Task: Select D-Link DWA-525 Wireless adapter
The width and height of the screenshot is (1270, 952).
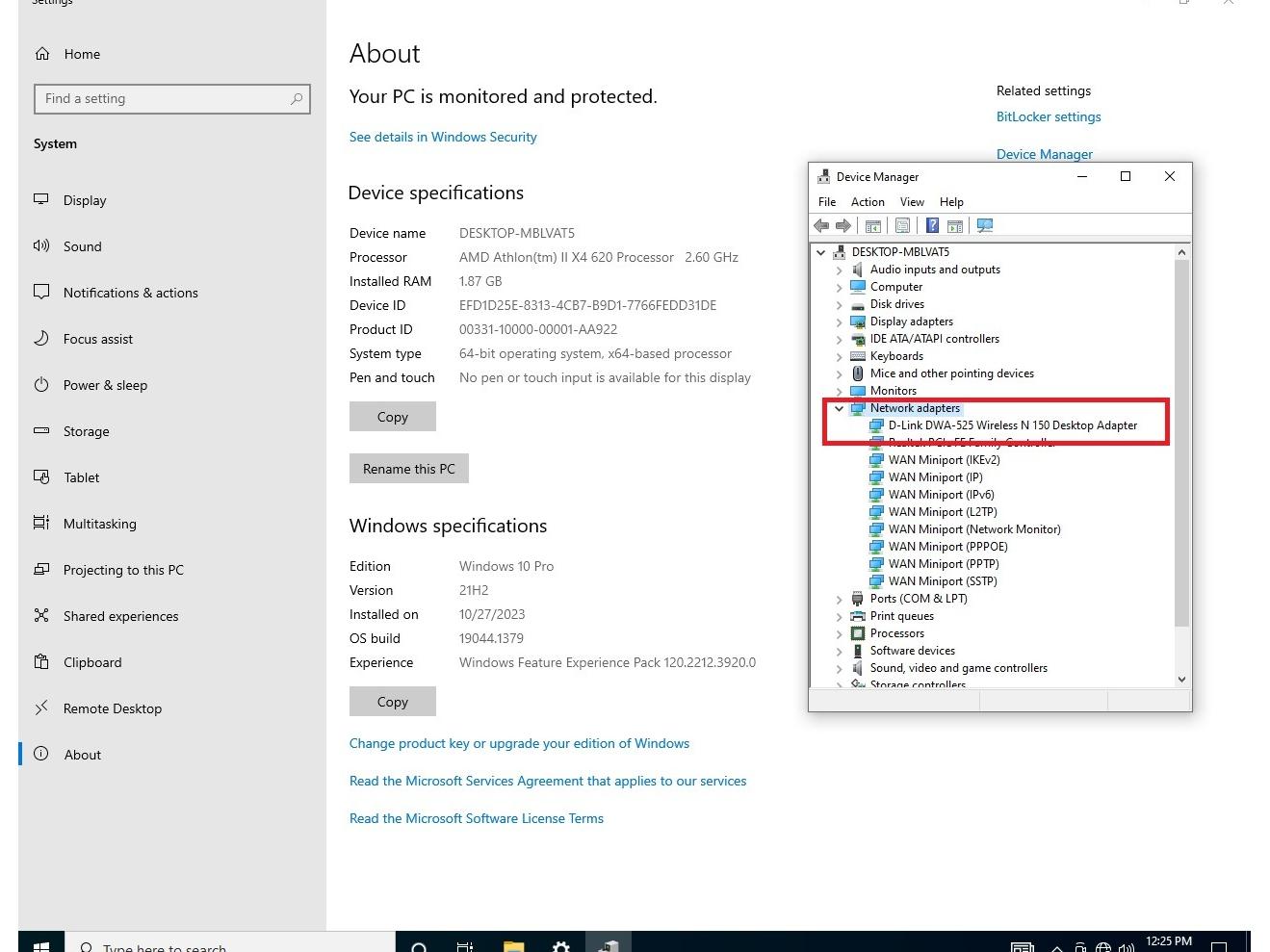Action: click(1012, 425)
